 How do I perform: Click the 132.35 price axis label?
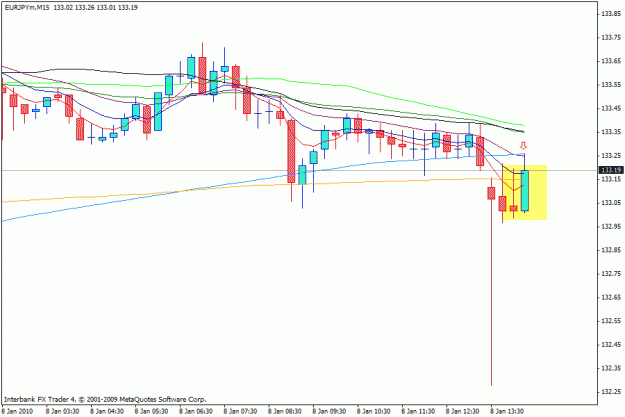611,368
